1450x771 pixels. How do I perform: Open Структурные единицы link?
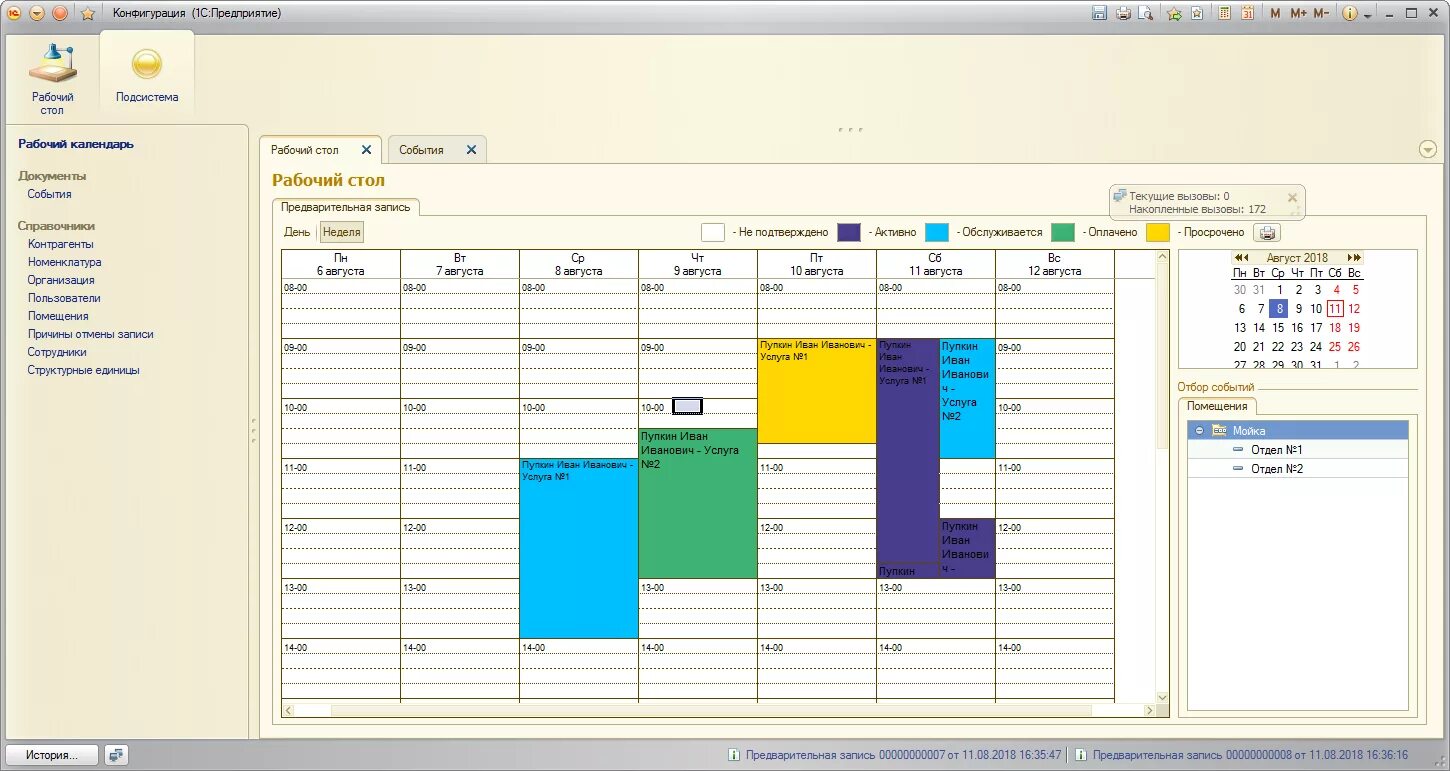84,370
